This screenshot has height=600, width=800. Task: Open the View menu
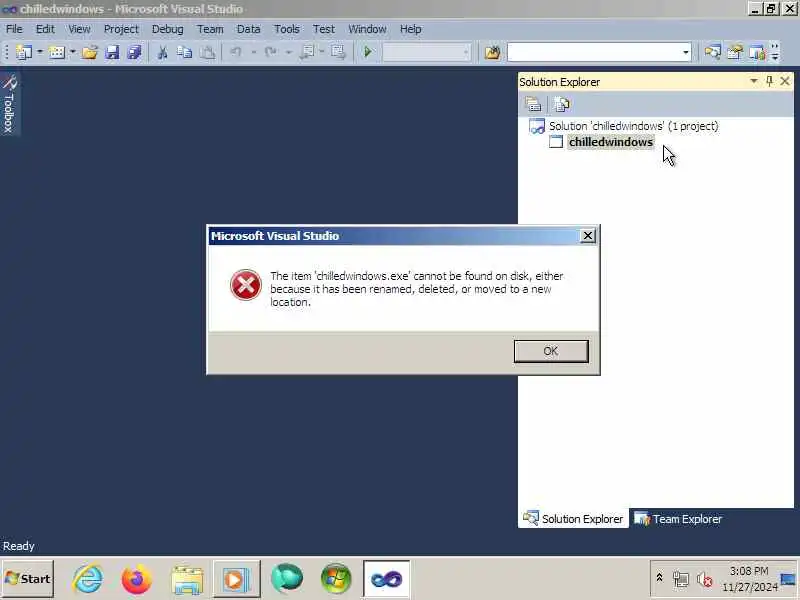pyautogui.click(x=79, y=29)
